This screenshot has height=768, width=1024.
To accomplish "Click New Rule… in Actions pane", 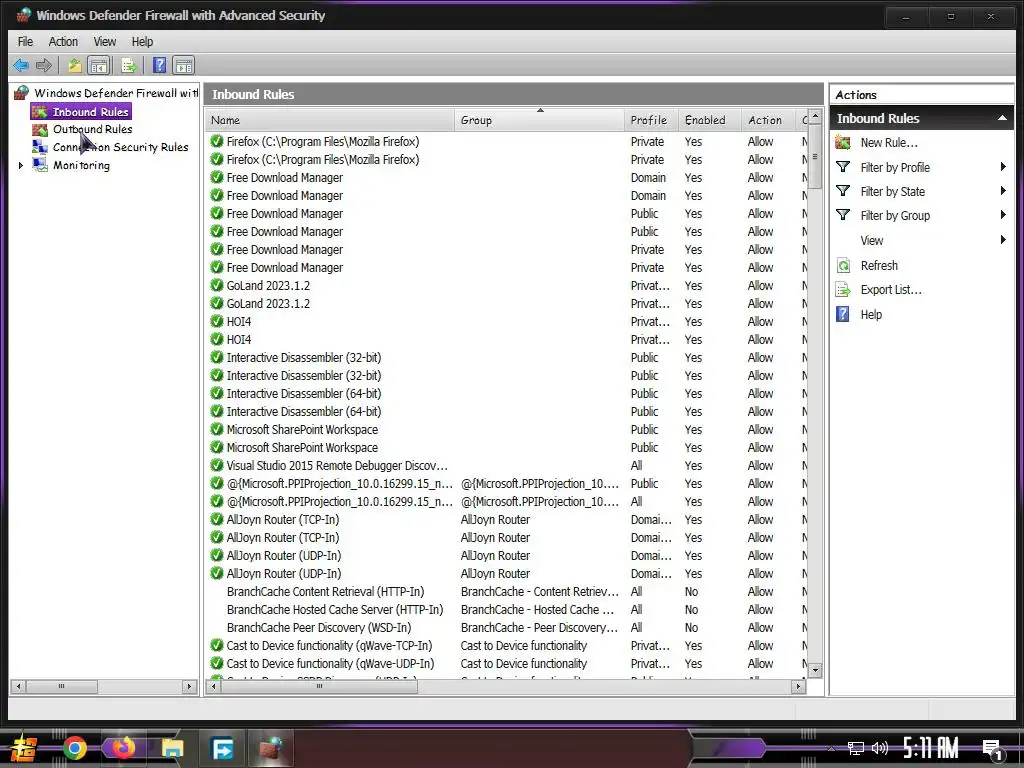I will coord(889,142).
